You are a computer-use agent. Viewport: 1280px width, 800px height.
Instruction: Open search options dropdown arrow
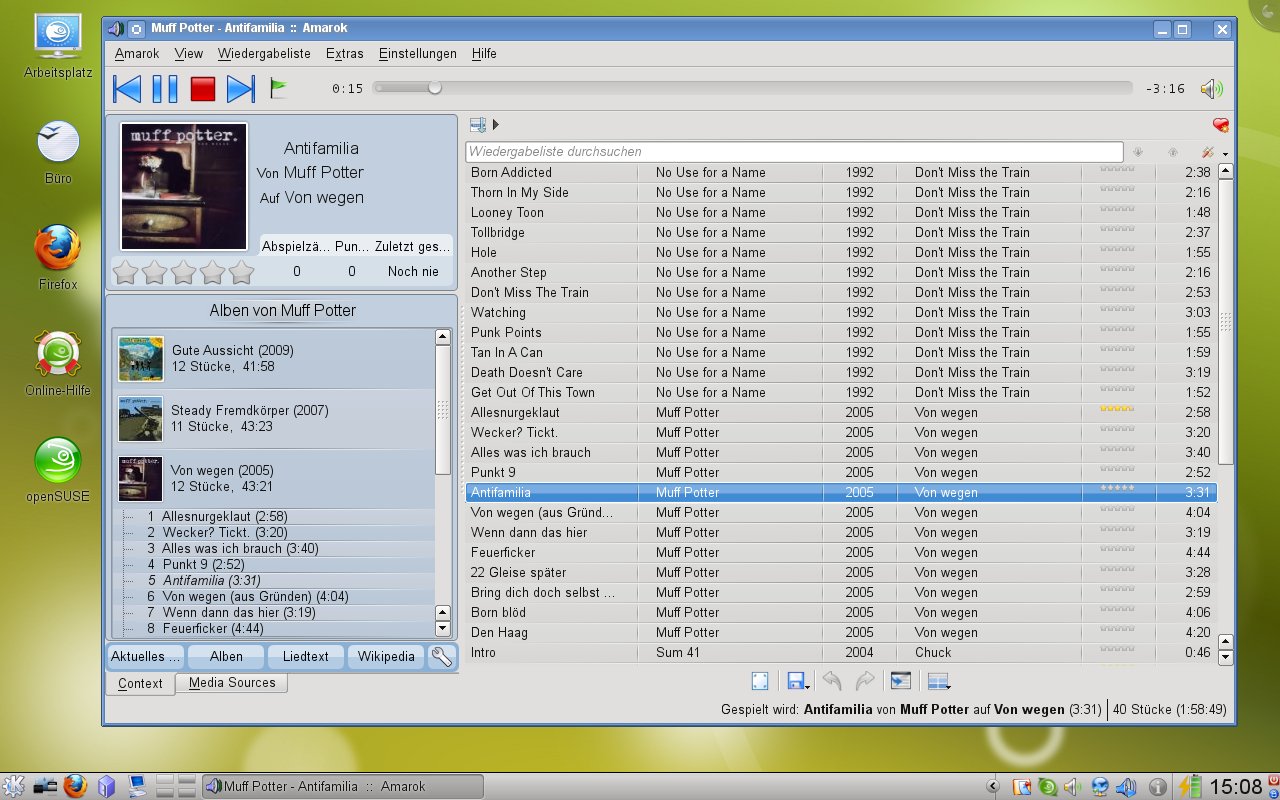click(x=1226, y=154)
